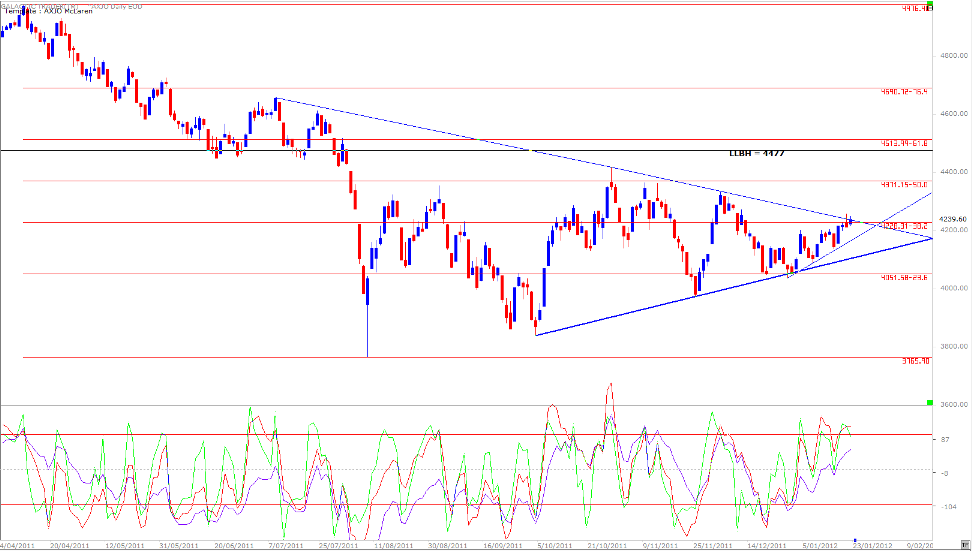Click the 4400.00 price axis label
This screenshot has width=972, height=551.
click(953, 172)
